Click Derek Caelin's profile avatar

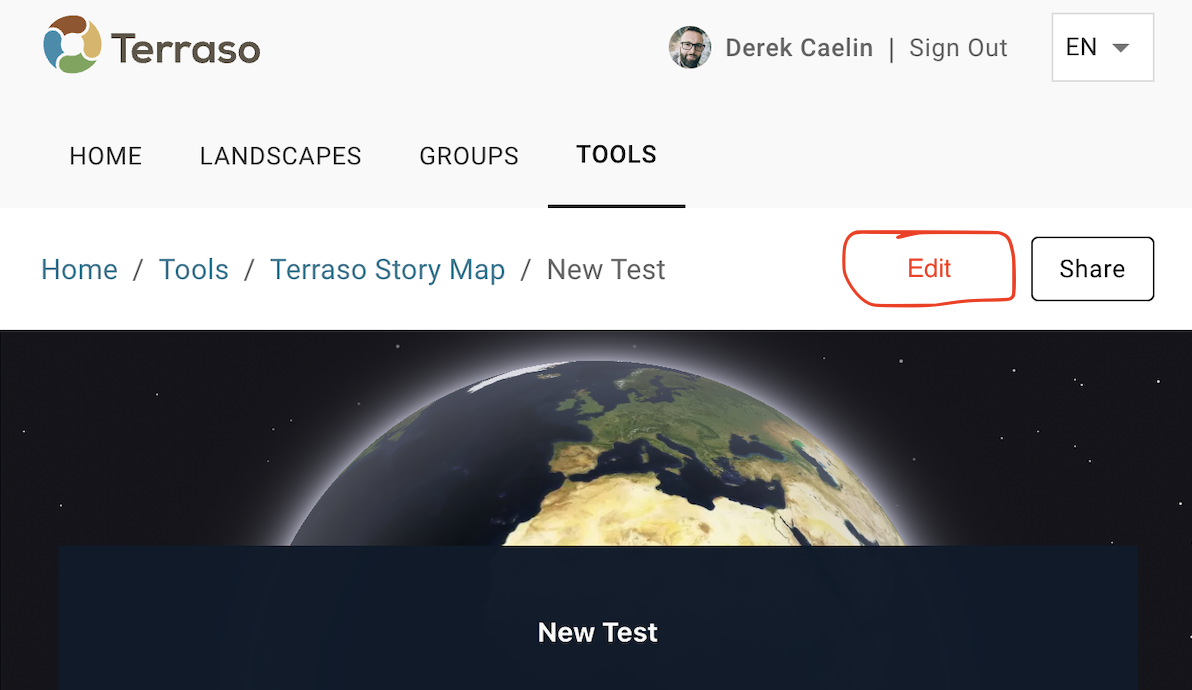pyautogui.click(x=690, y=47)
